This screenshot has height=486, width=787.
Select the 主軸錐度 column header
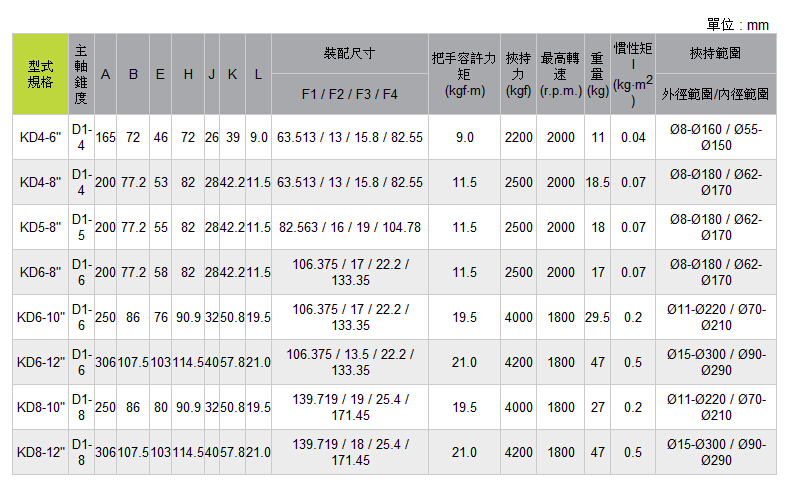81,73
